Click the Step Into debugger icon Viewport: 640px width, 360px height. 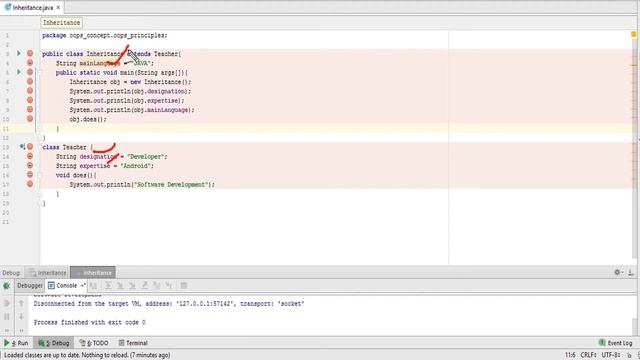pos(120,286)
